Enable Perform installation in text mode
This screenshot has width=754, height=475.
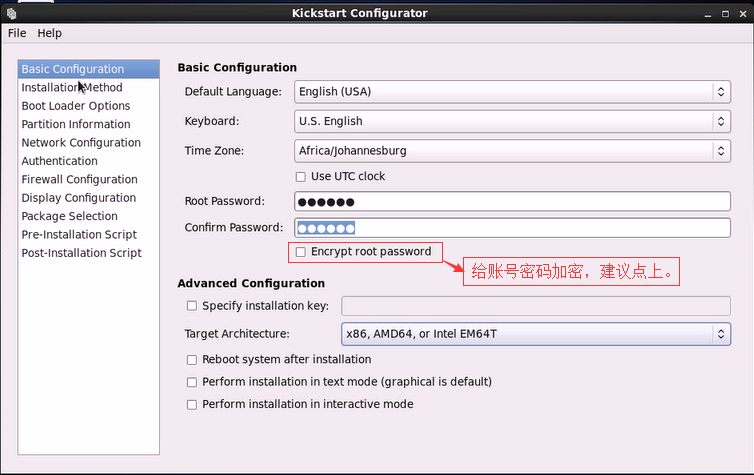coord(192,382)
